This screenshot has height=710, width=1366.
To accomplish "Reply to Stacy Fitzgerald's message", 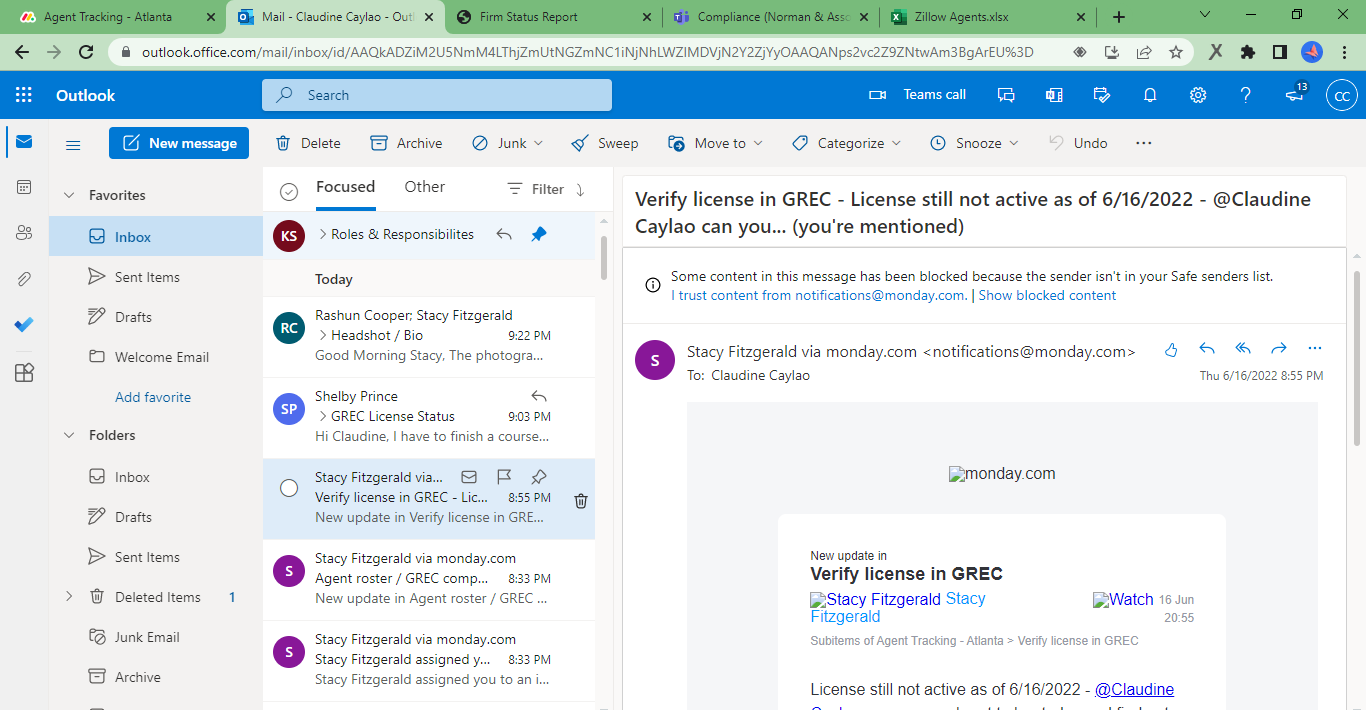I will click(1207, 349).
